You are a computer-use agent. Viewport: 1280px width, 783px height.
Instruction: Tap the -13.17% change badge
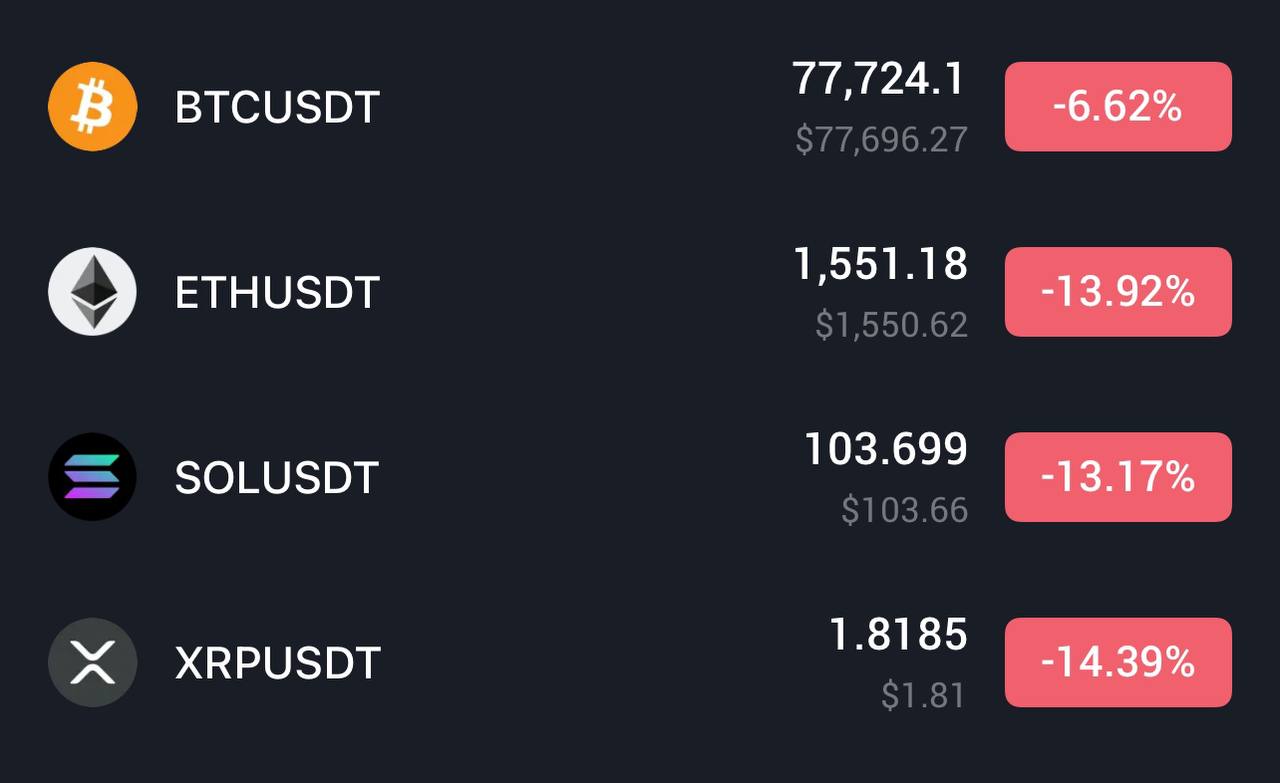pyautogui.click(x=1118, y=477)
